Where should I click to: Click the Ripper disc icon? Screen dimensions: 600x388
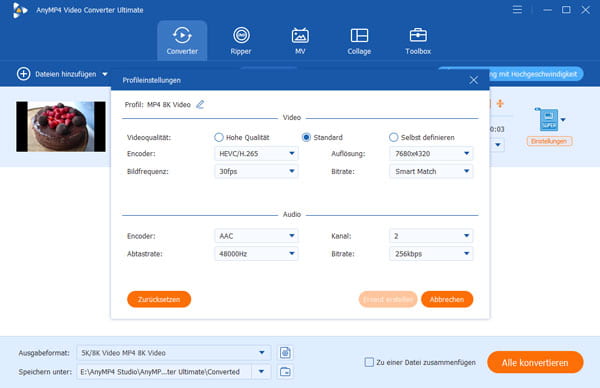click(241, 36)
